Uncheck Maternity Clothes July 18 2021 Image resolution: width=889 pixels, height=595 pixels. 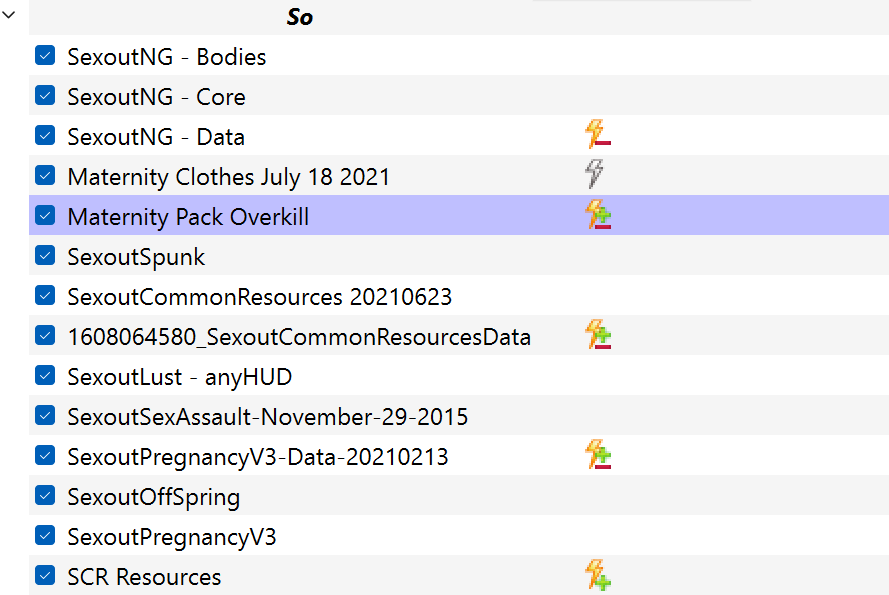[44, 175]
